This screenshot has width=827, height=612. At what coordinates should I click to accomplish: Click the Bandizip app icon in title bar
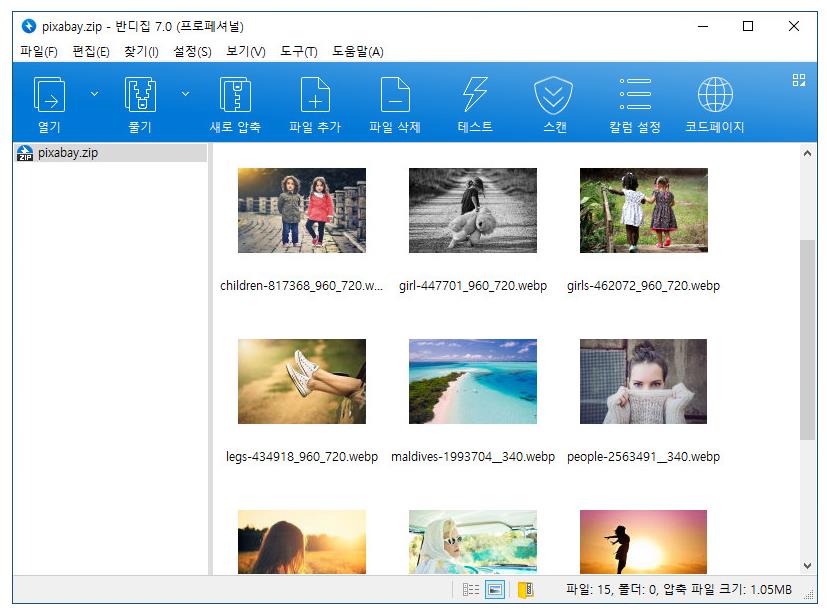coord(28,26)
